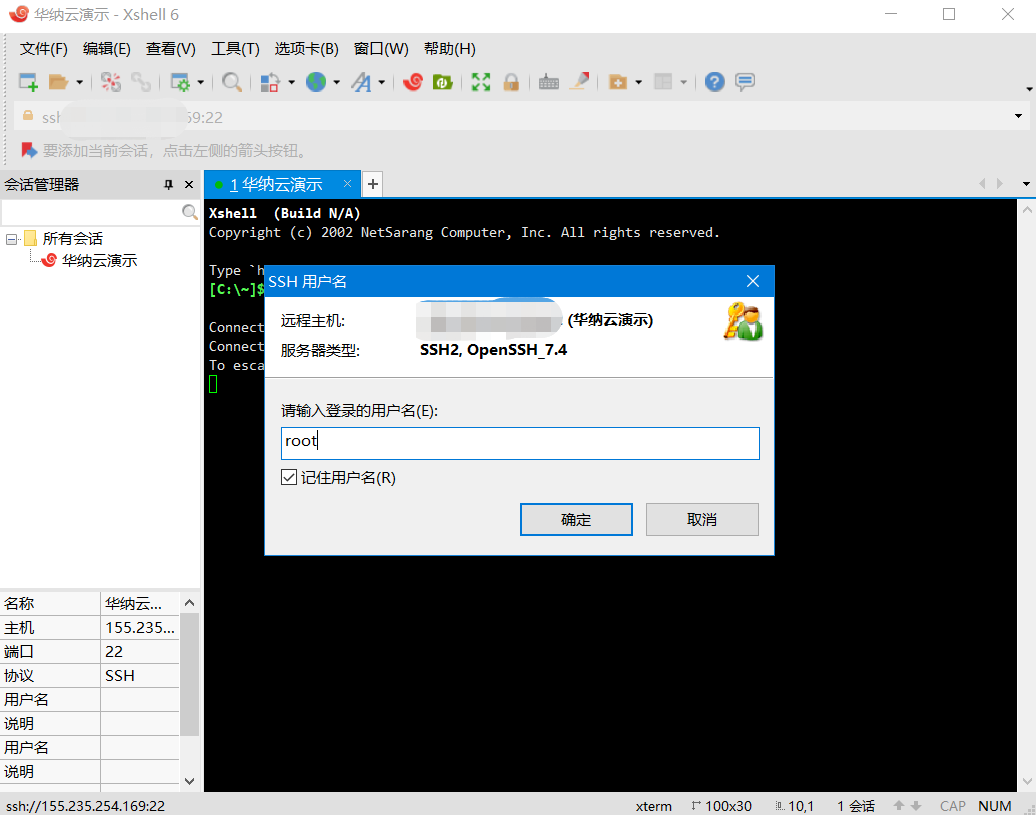Click the Encoding globe icon
Screen dimensions: 1036x815
click(316, 82)
